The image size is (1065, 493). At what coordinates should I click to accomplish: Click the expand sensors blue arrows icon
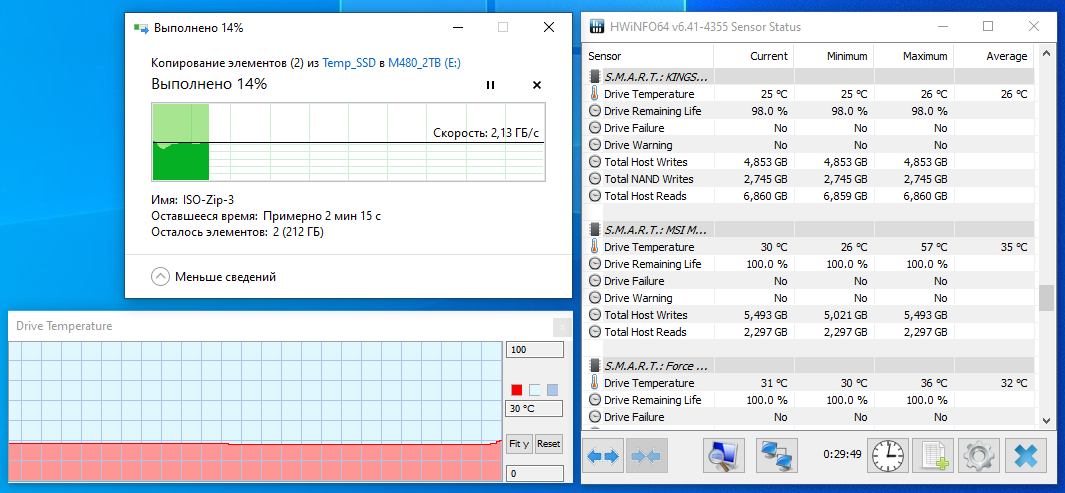[603, 456]
